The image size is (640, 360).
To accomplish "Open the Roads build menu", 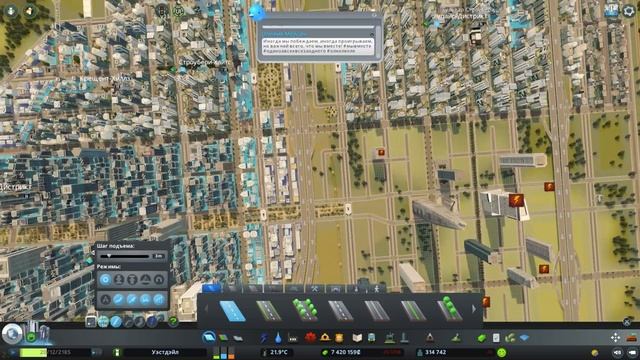I will (x=209, y=338).
